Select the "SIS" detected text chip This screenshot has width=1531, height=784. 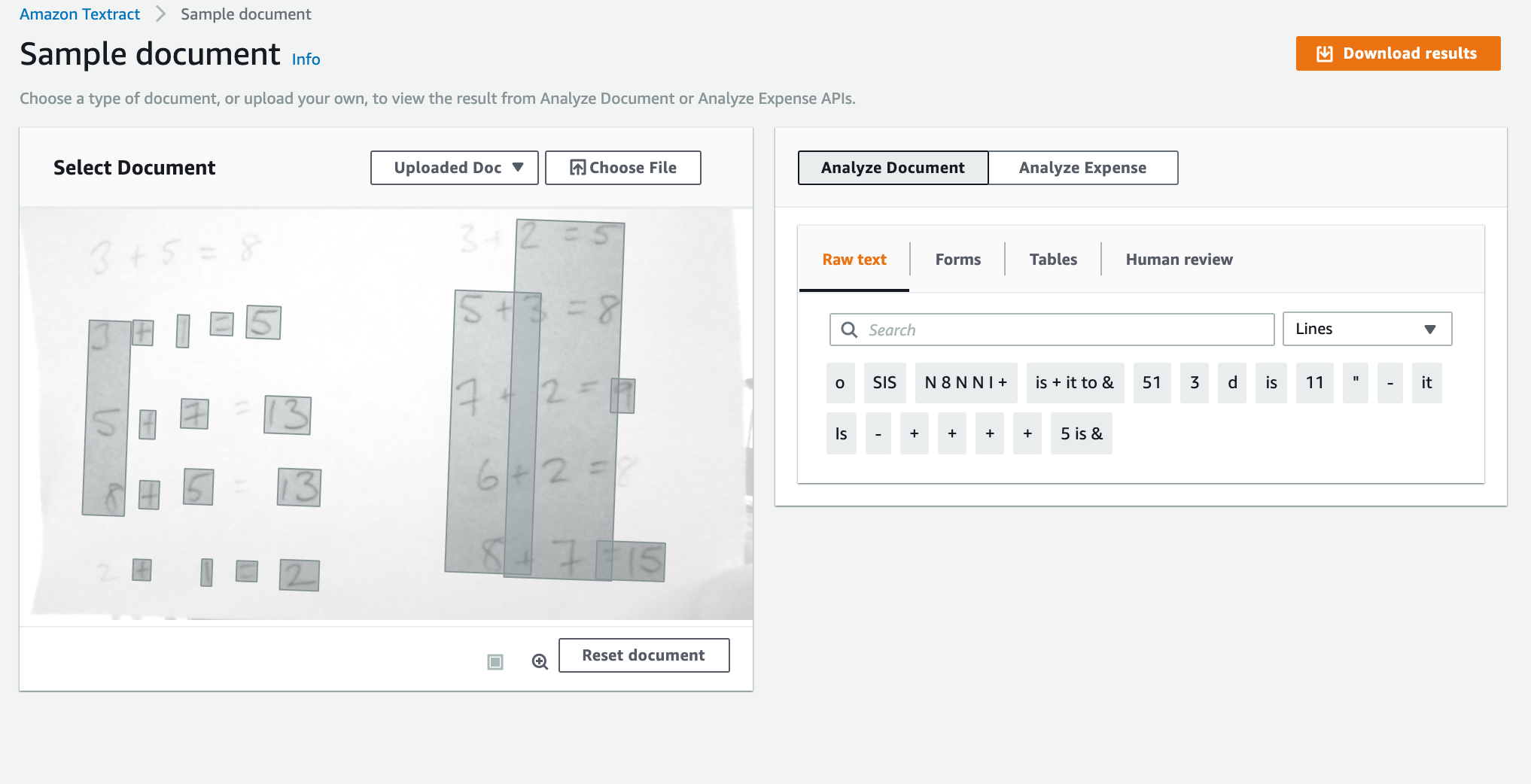884,383
